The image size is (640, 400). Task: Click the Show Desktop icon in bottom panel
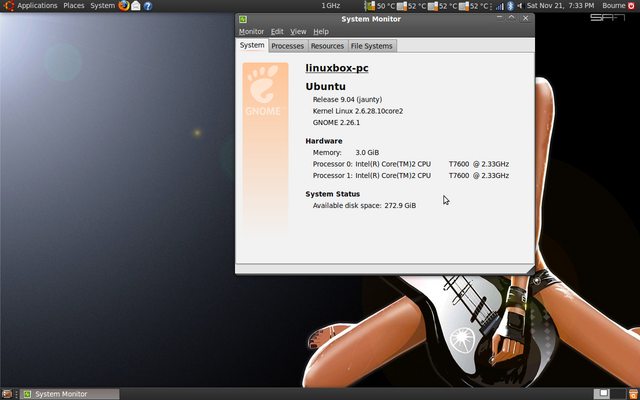coord(7,394)
